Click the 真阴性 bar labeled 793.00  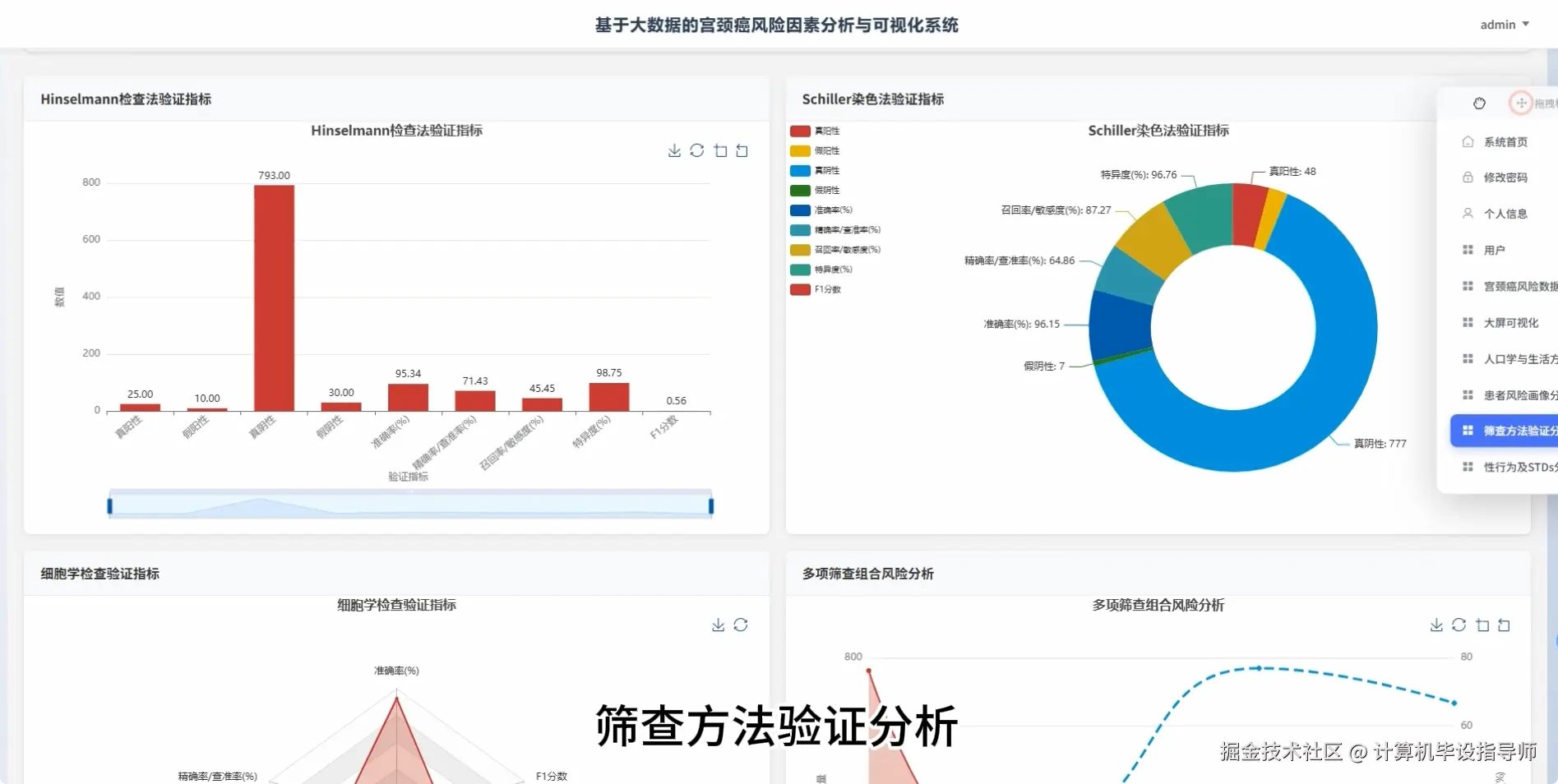[x=274, y=297]
